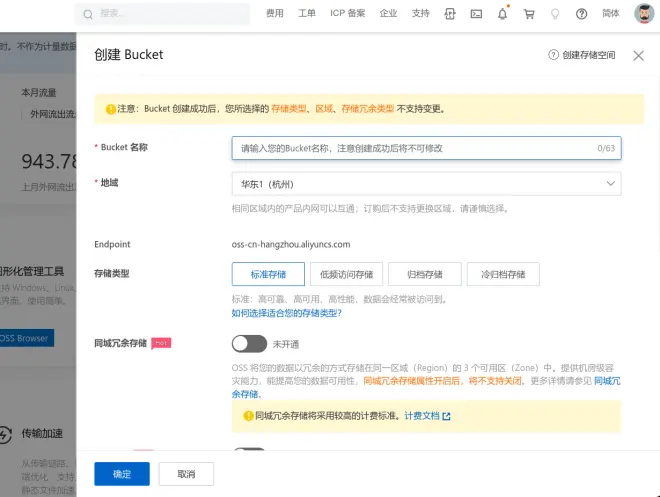Open the user avatar menu
Image resolution: width=660 pixels, height=497 pixels.
[x=644, y=13]
